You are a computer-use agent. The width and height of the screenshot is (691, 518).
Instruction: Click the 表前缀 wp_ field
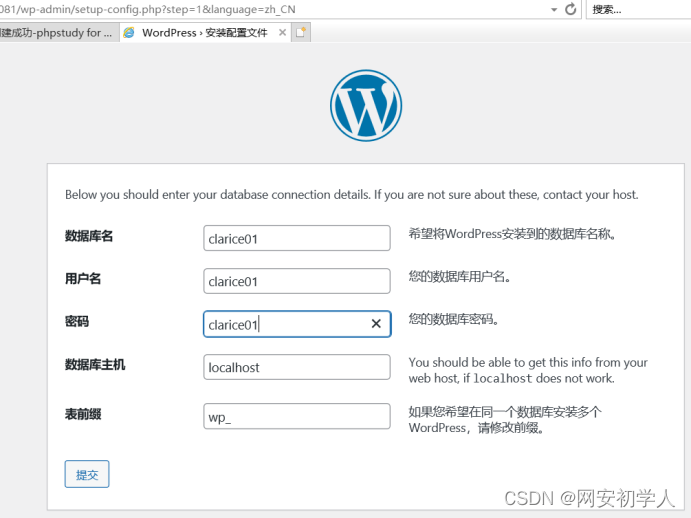(297, 416)
